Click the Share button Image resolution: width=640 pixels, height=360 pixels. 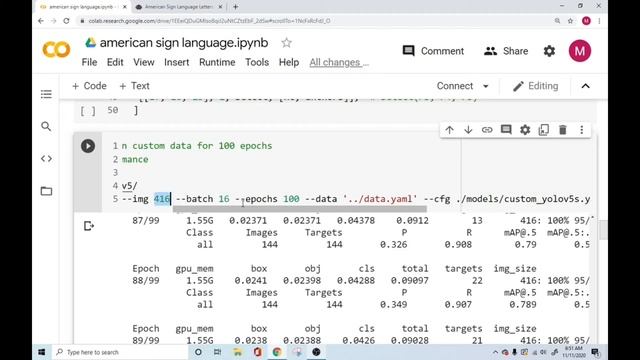(x=506, y=51)
